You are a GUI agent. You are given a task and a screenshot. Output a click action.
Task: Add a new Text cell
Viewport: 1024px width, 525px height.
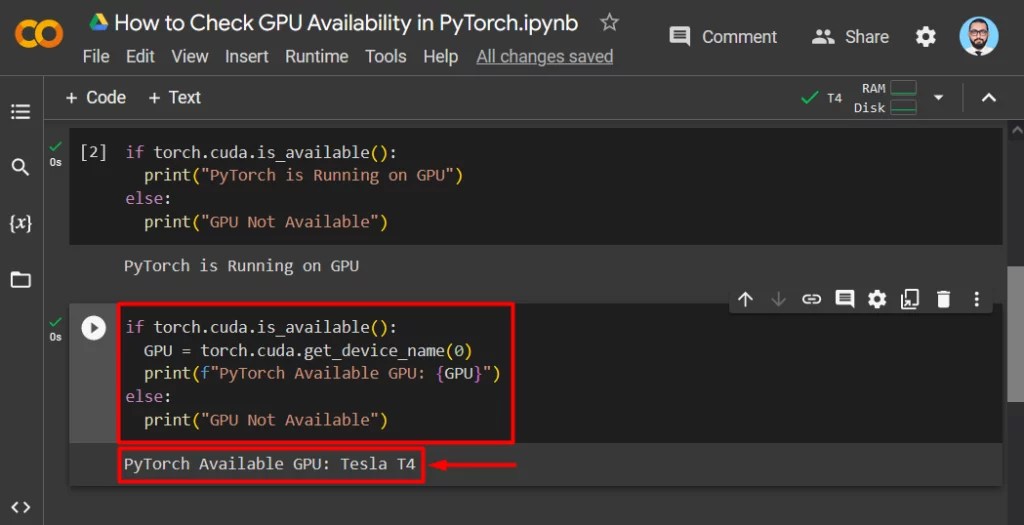(x=174, y=97)
